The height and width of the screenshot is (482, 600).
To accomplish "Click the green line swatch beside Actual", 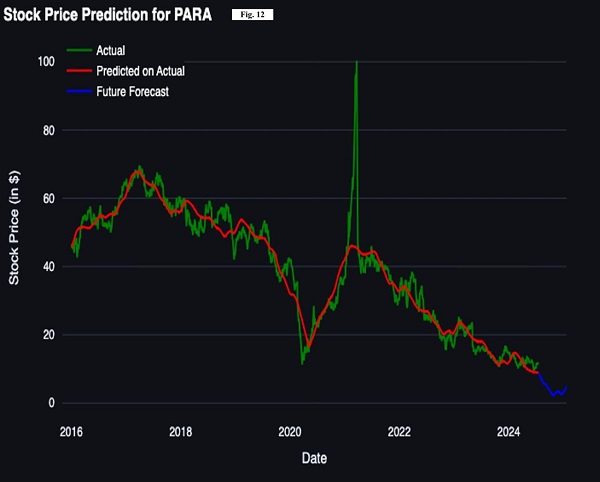I will click(79, 50).
